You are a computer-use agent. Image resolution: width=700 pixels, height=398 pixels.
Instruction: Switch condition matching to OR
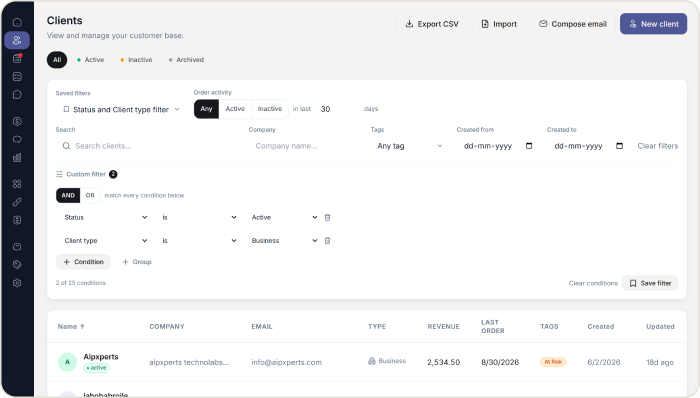click(x=90, y=195)
